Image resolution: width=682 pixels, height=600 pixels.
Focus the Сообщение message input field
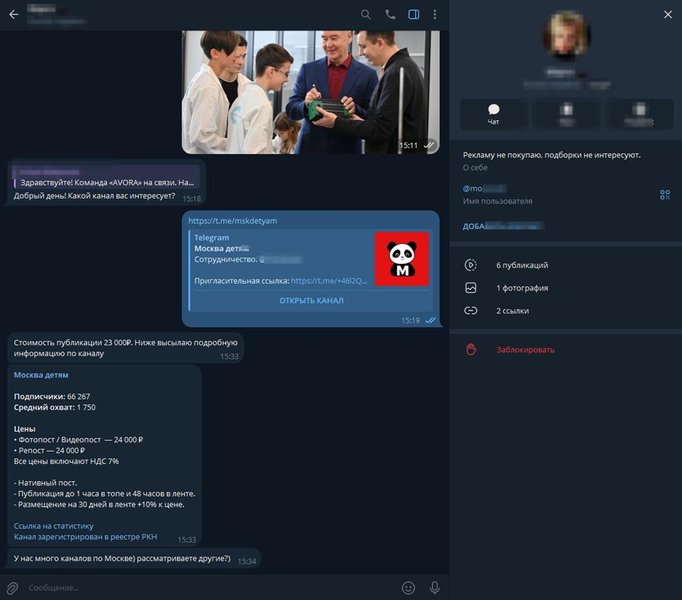[x=211, y=588]
